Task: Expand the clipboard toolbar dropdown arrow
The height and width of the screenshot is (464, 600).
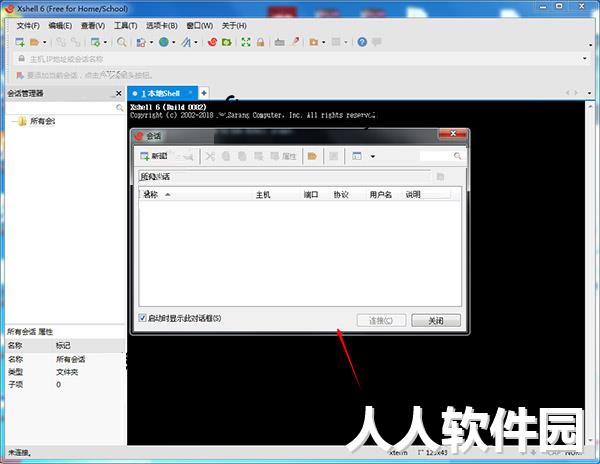Action: coord(151,42)
